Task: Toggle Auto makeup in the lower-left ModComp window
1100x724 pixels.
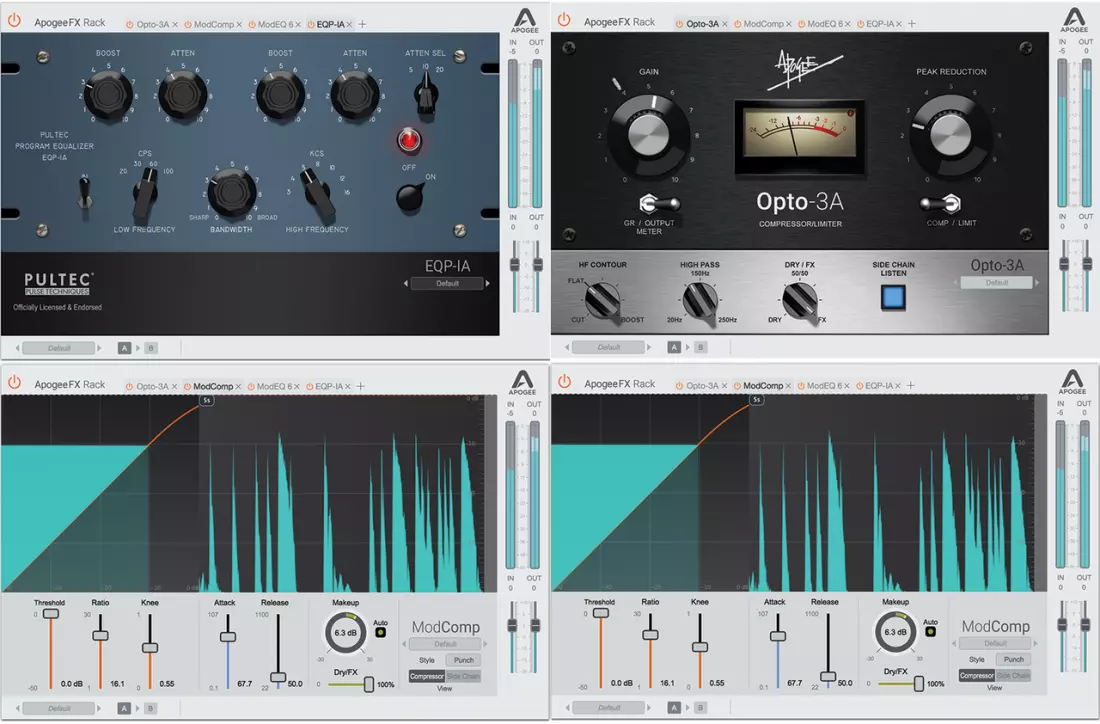Action: [380, 632]
